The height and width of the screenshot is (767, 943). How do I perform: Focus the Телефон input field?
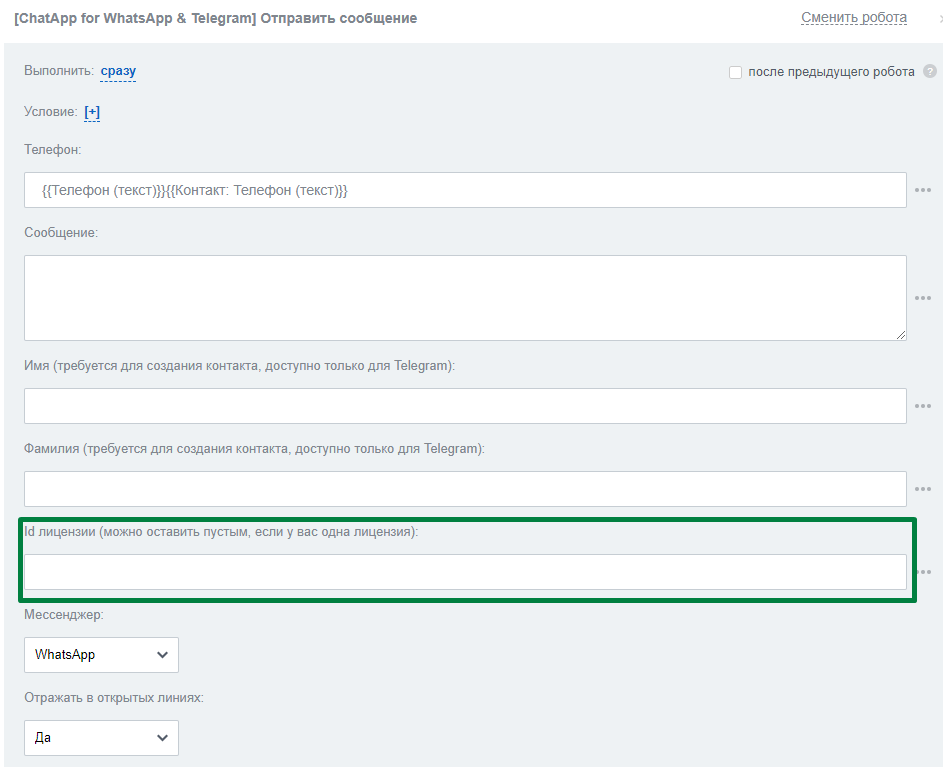pos(465,190)
